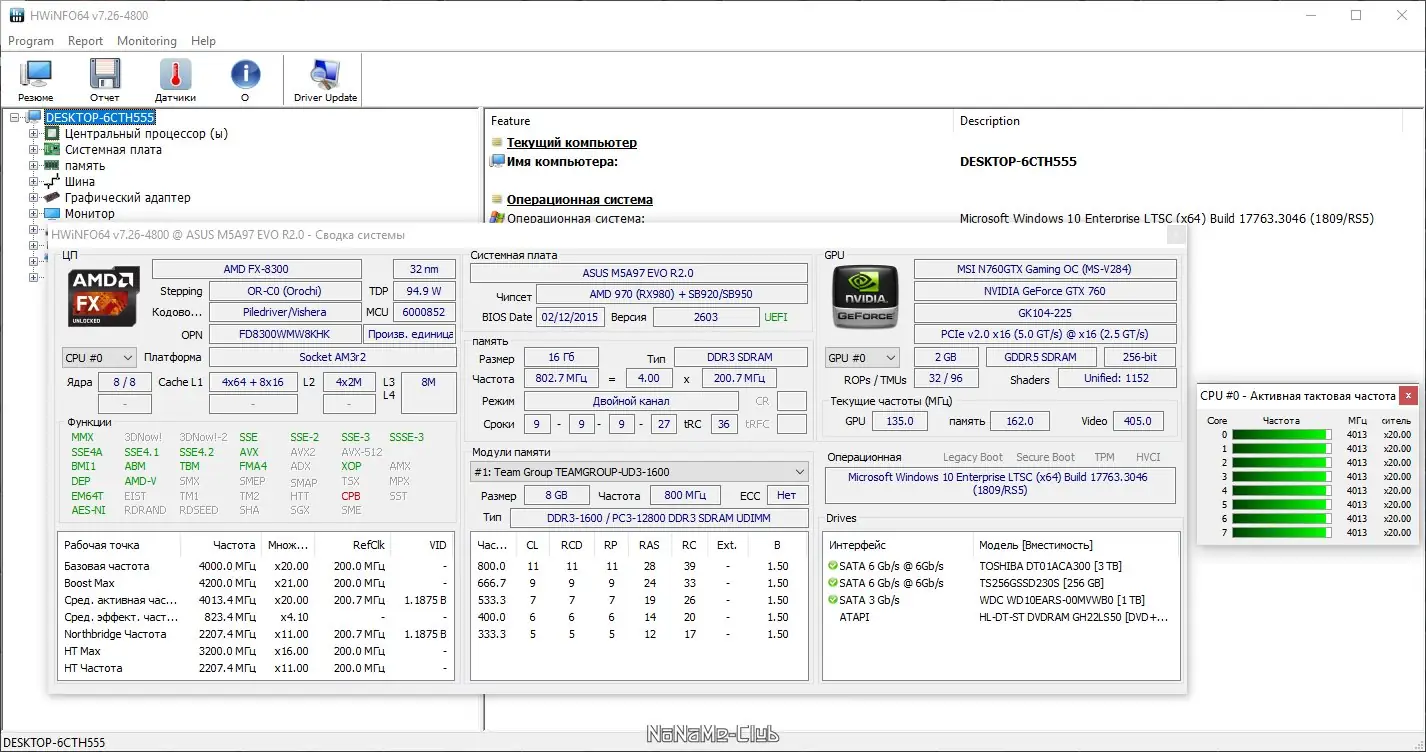Image resolution: width=1426 pixels, height=752 pixels.
Task: Click the Secure Boot indicator label
Action: click(x=1045, y=457)
